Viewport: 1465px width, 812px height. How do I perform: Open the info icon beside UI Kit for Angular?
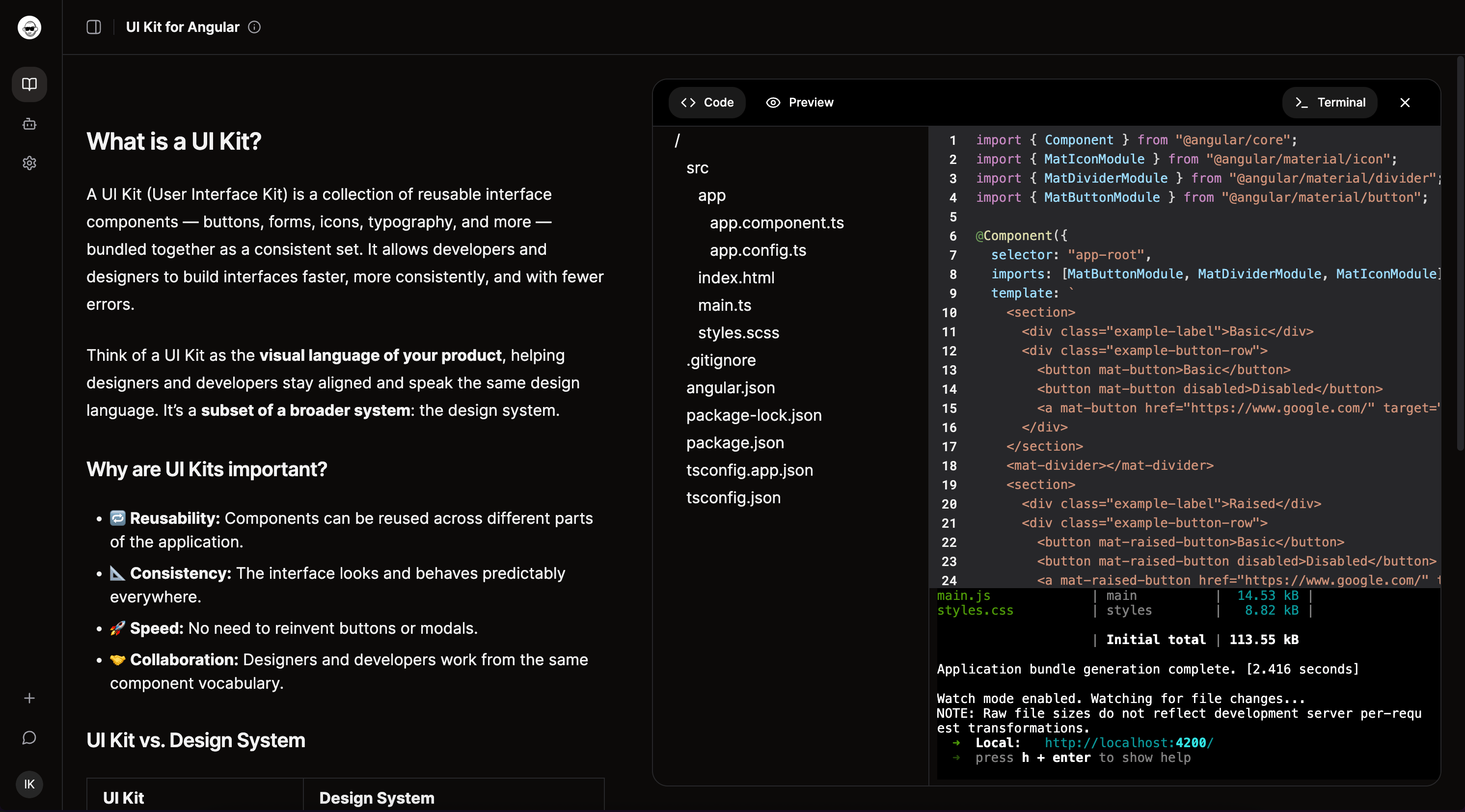(x=254, y=27)
